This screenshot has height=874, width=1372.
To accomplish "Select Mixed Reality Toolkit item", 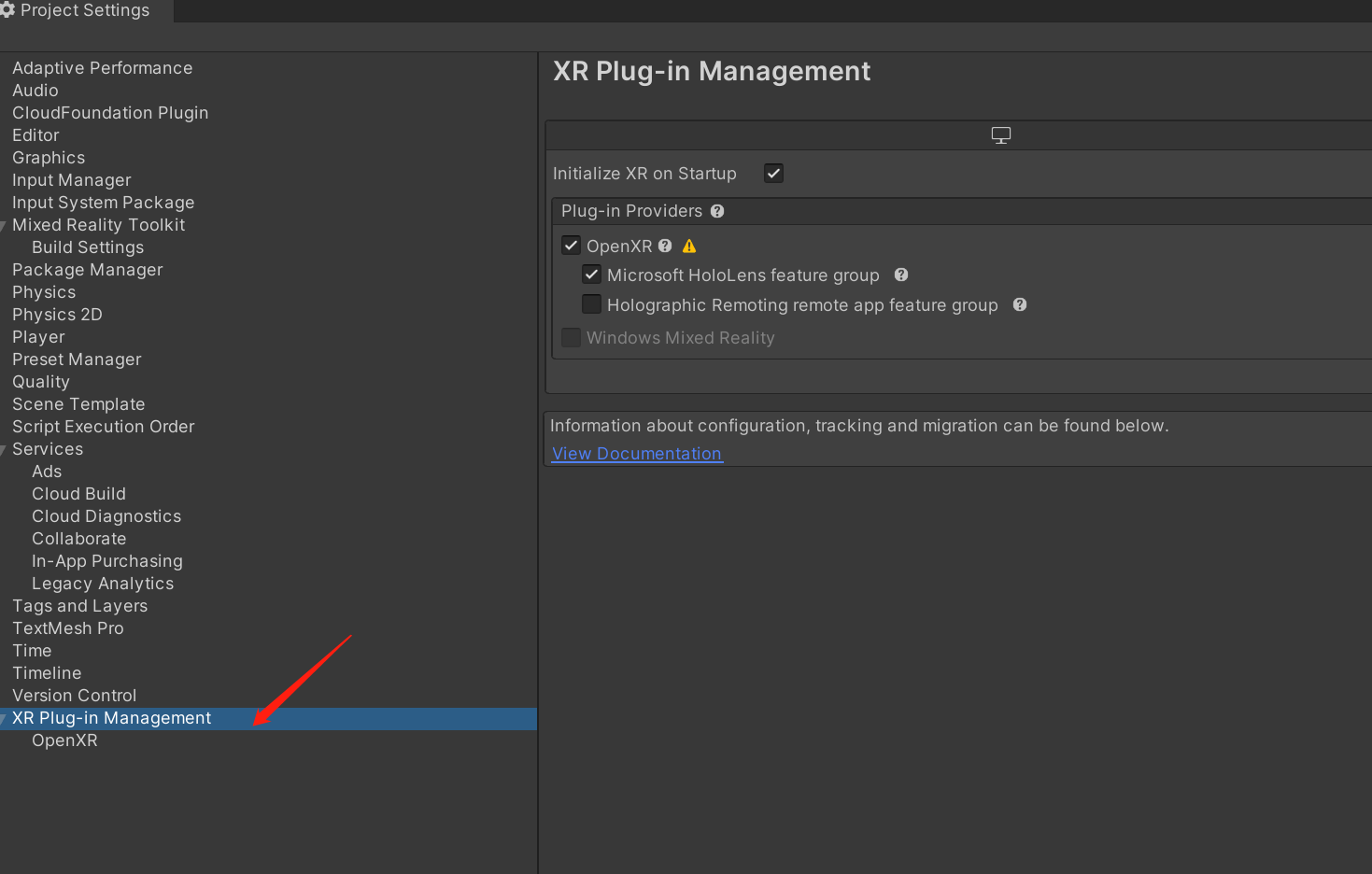I will (99, 225).
